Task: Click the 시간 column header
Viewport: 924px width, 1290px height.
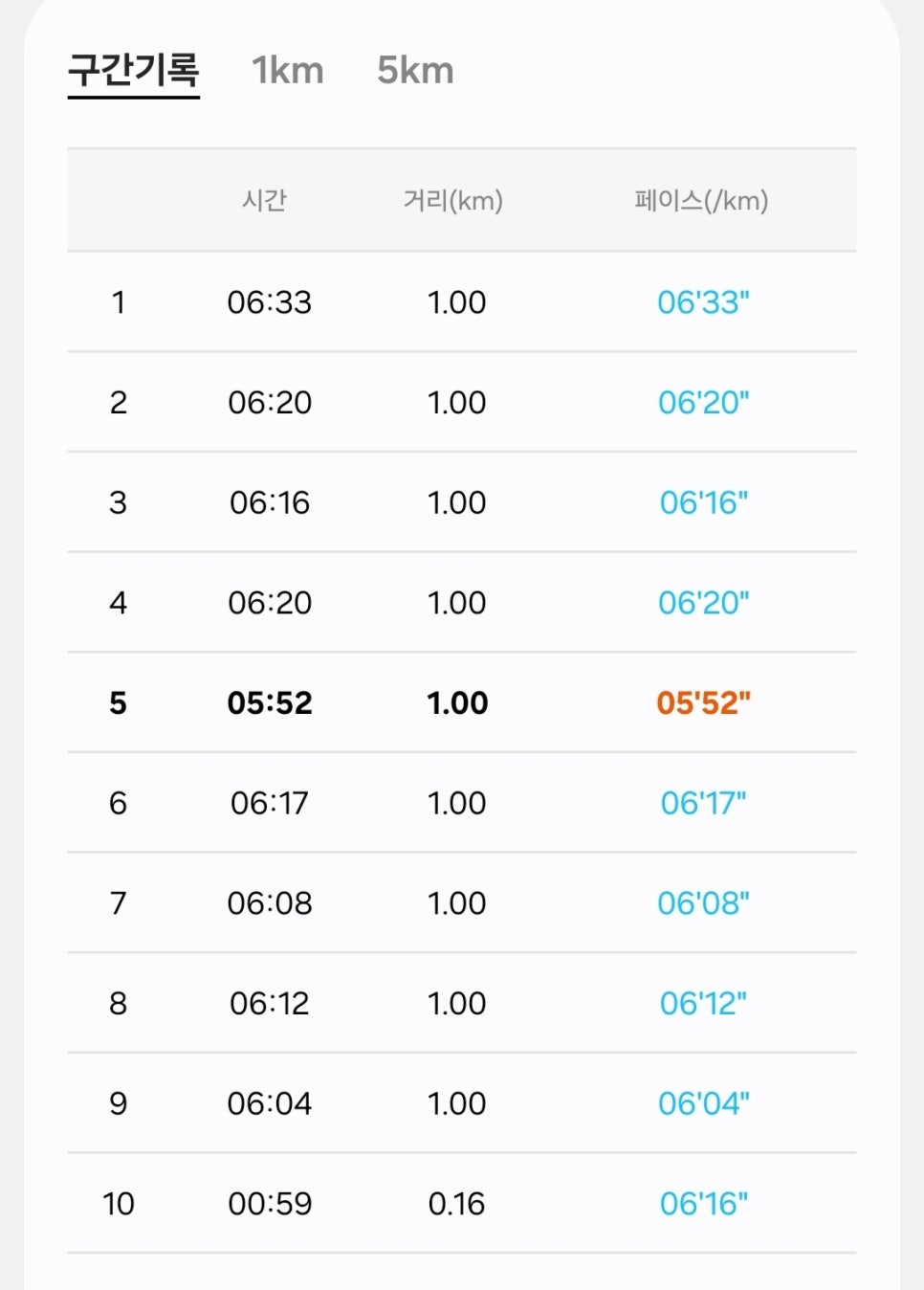Action: [265, 200]
